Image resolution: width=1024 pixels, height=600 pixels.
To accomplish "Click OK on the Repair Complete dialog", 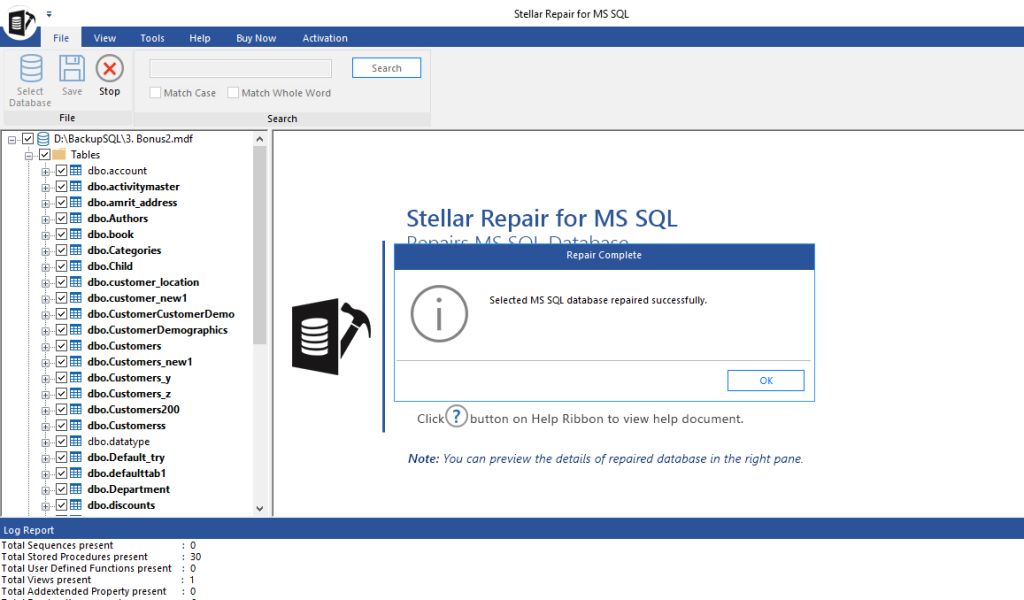I will click(765, 380).
